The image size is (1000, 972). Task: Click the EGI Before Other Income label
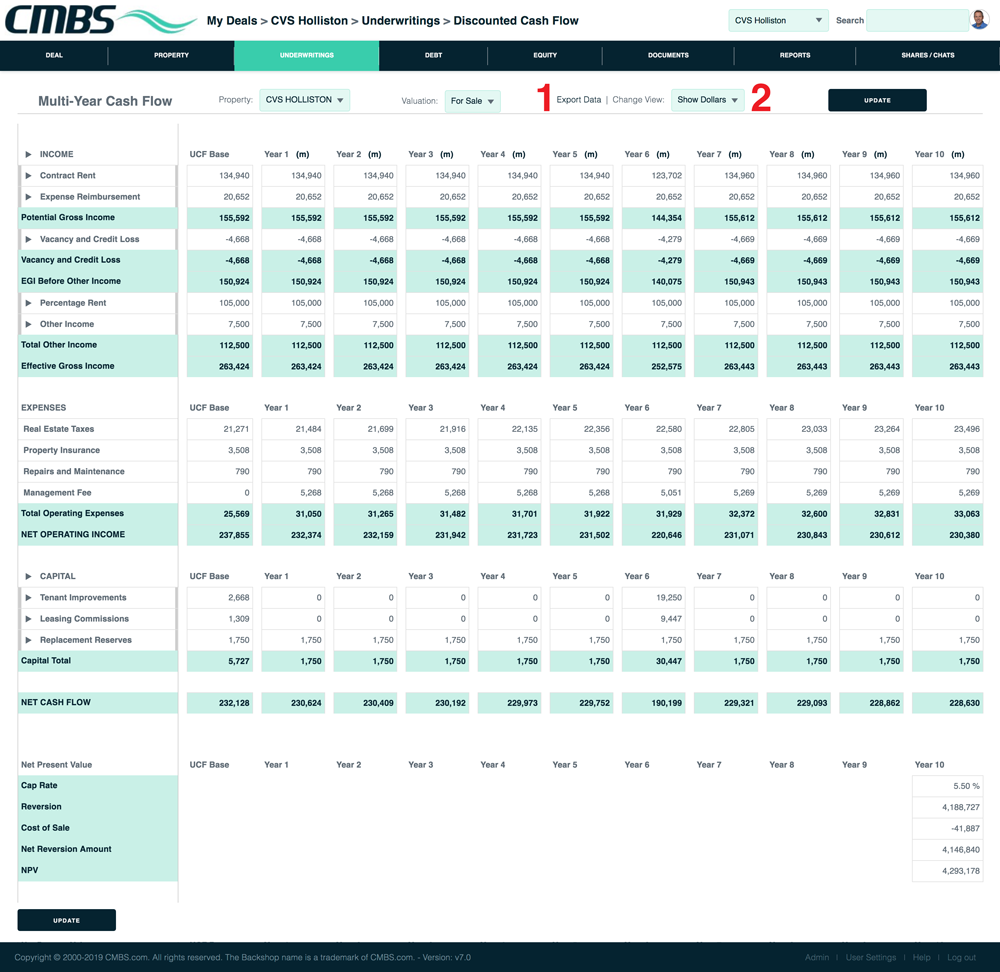click(x=71, y=281)
